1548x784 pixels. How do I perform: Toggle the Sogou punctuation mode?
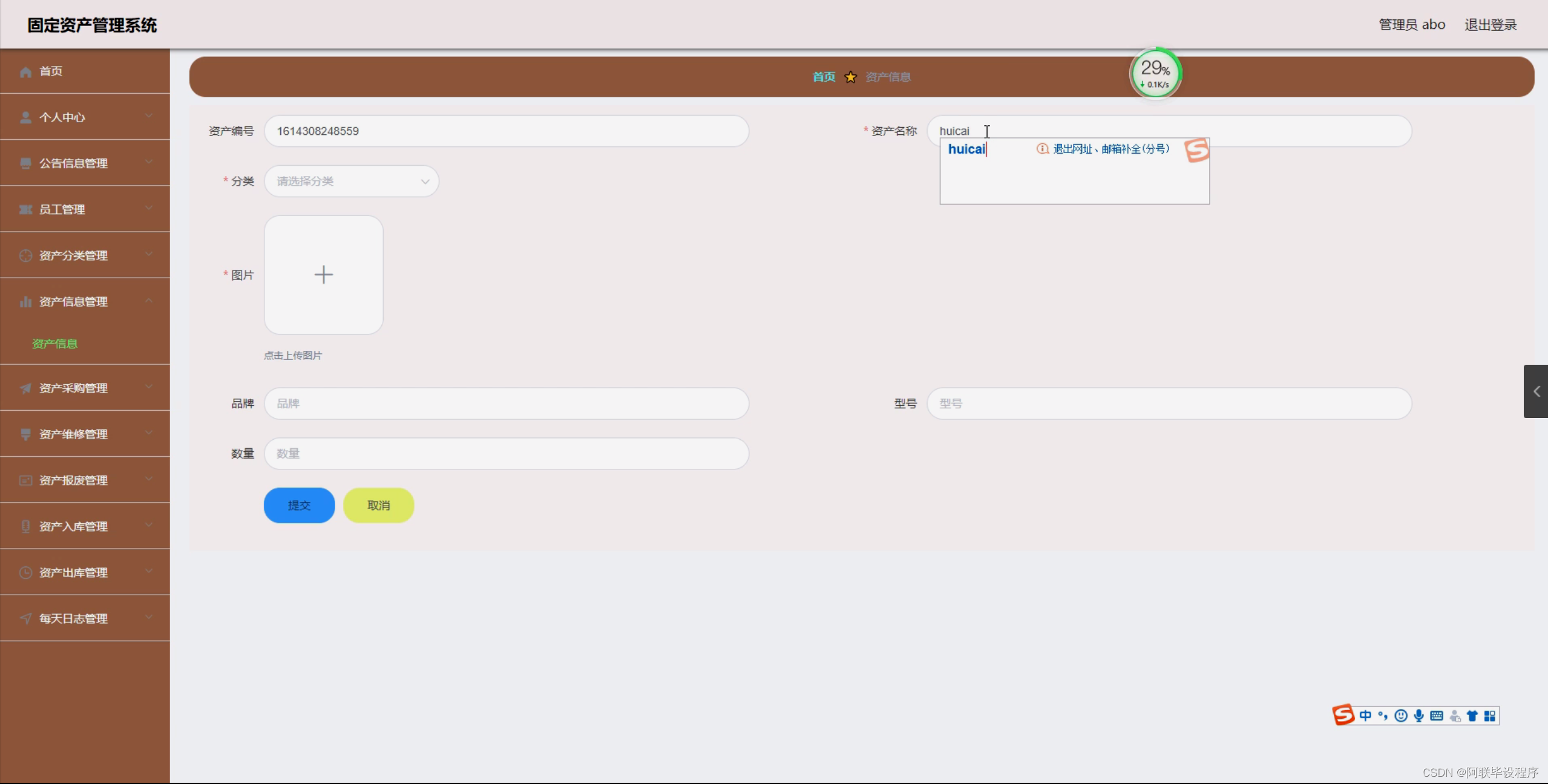click(1383, 716)
